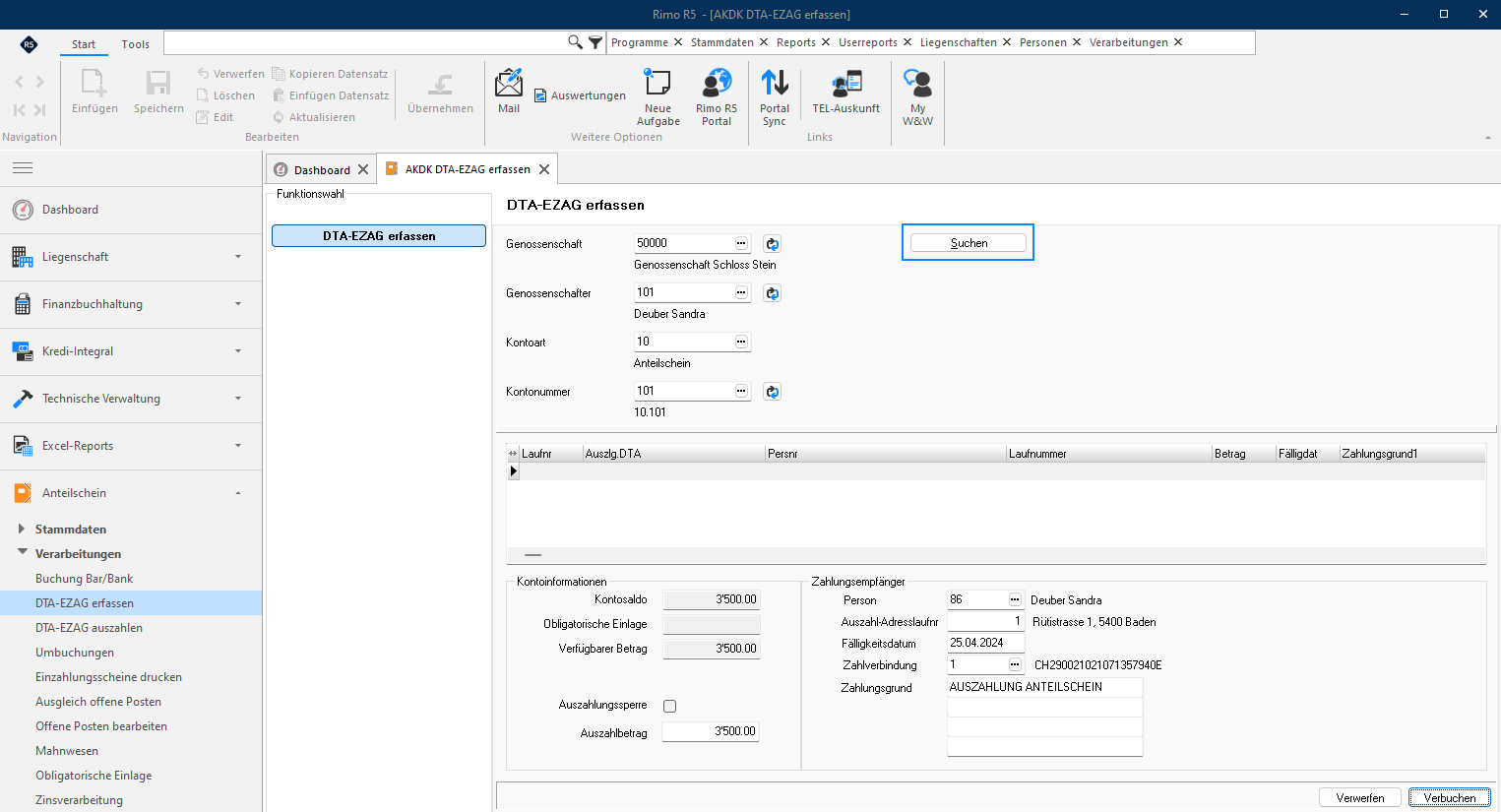Open lookup for Person 86
This screenshot has height=812, width=1501.
[x=1015, y=599]
